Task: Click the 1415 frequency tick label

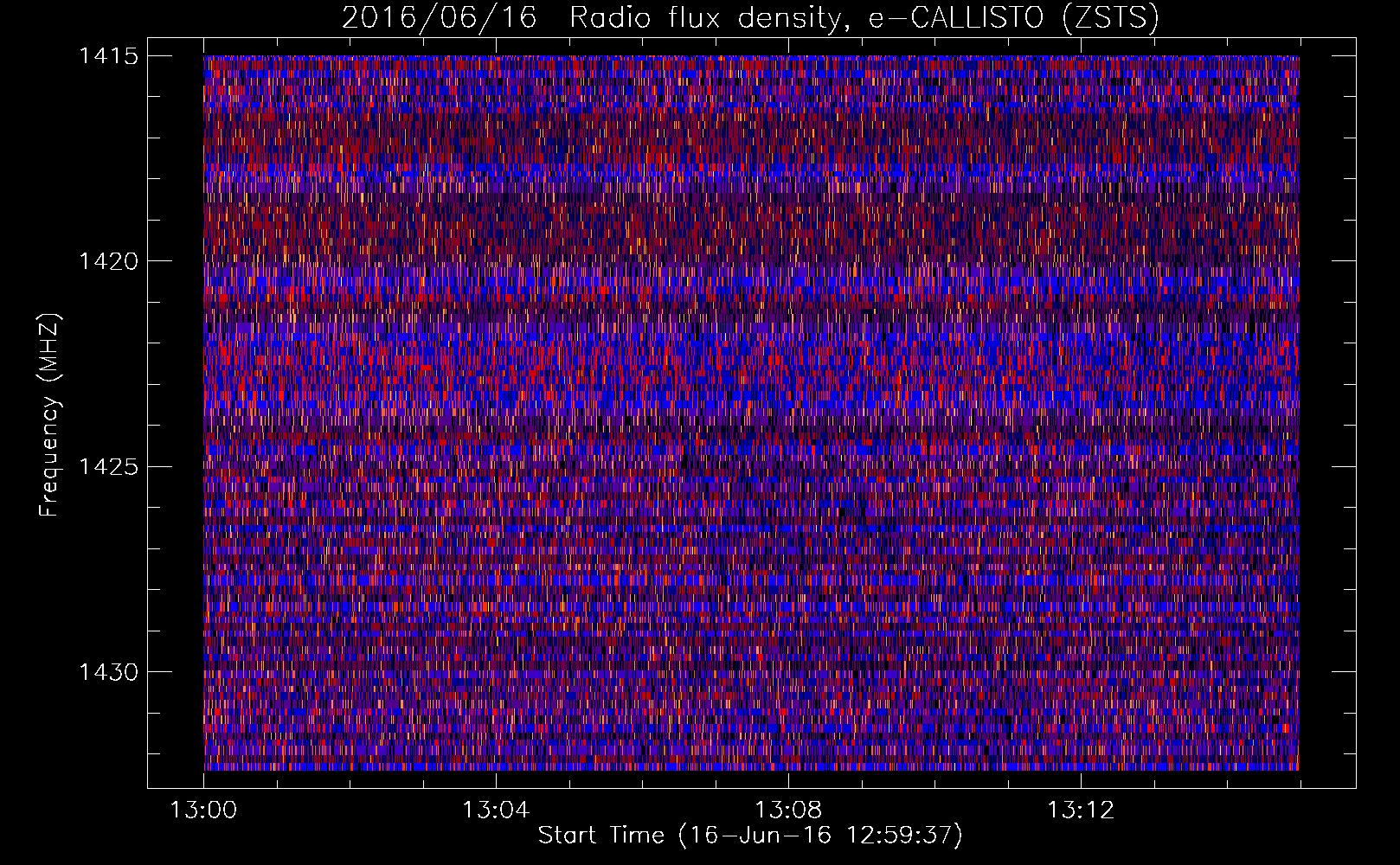Action: pyautogui.click(x=108, y=56)
